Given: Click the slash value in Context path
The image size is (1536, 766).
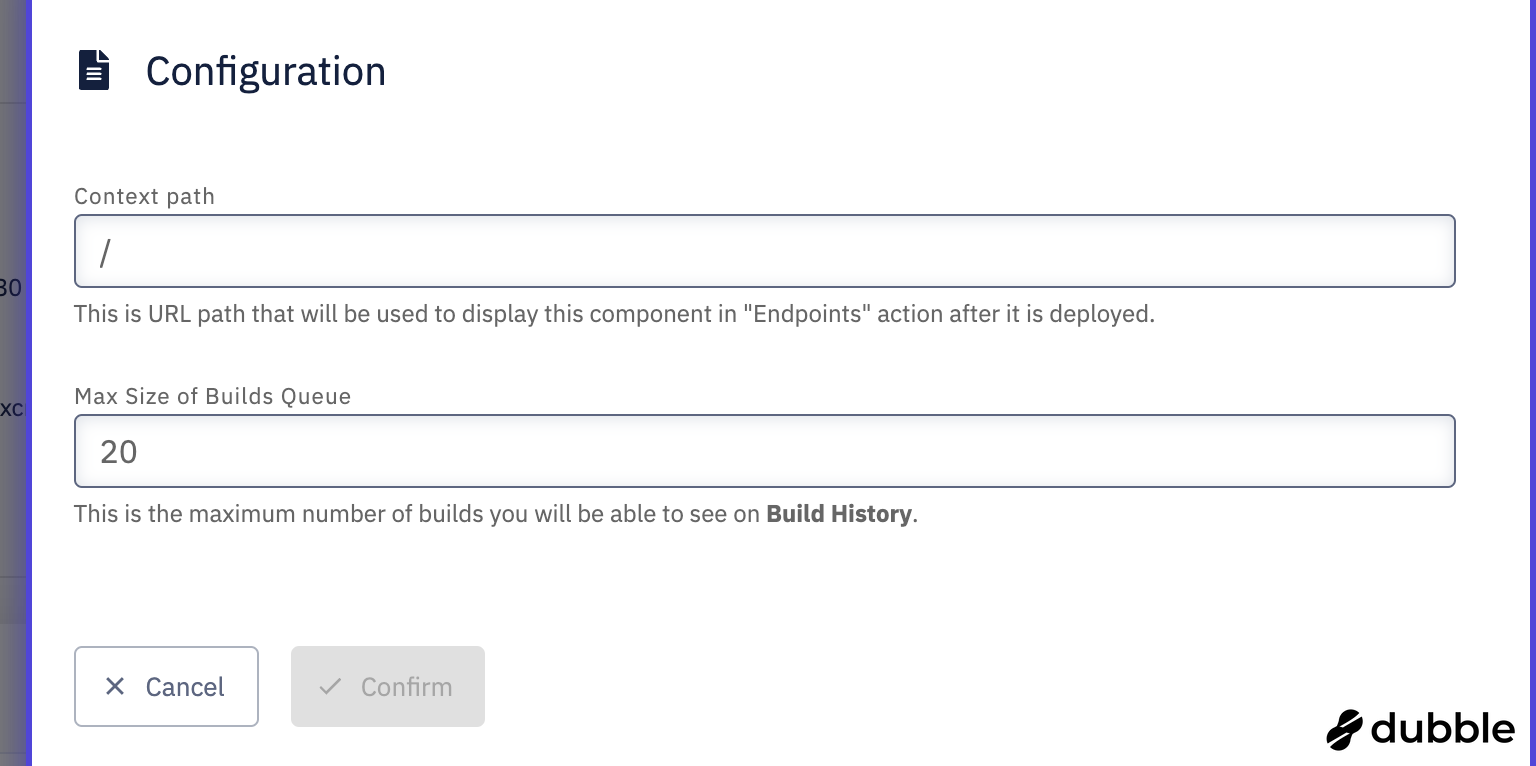Looking at the screenshot, I should [105, 252].
